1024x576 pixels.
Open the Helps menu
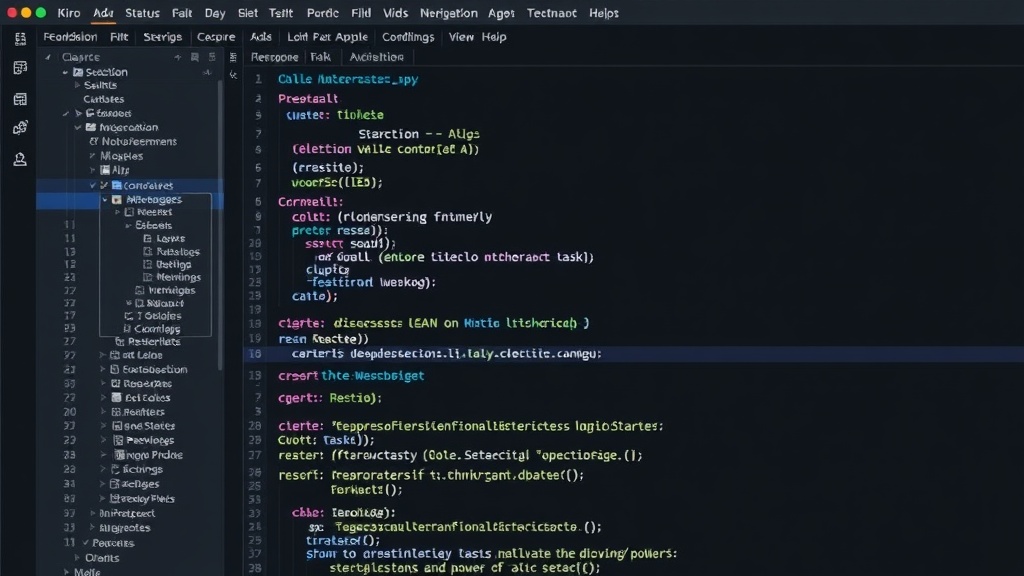603,13
